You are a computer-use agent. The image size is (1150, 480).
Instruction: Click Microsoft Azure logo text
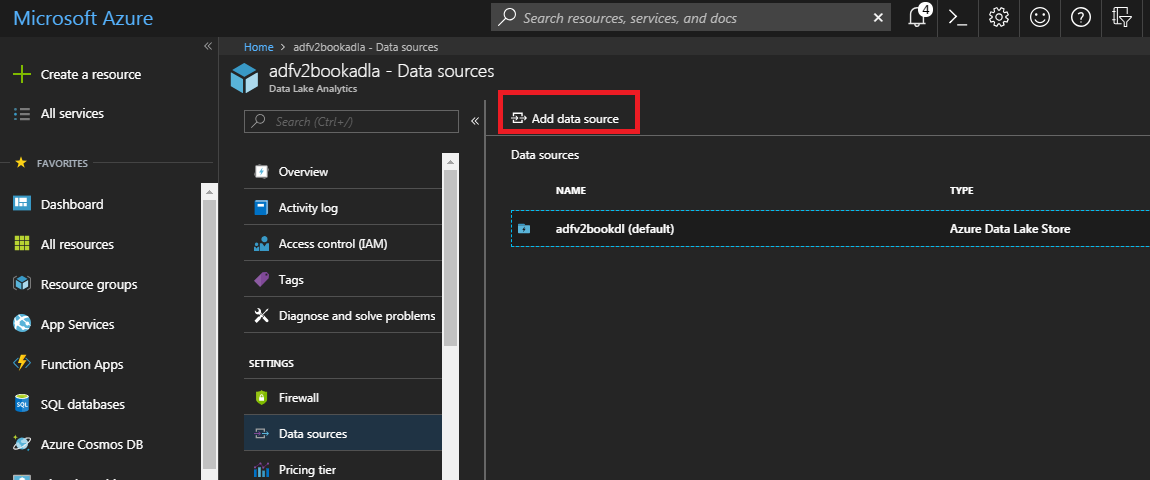click(84, 18)
